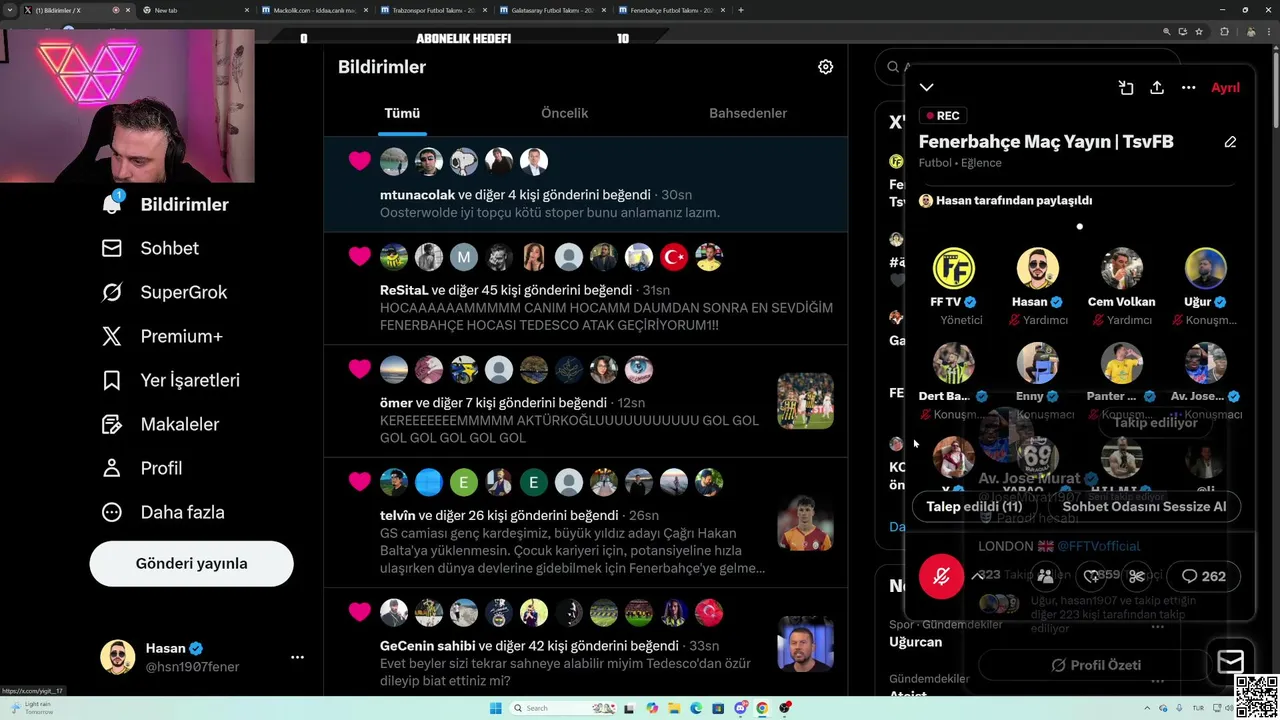Viewport: 1280px width, 720px height.
Task: Open Premium+ in sidebar
Action: pos(162,336)
